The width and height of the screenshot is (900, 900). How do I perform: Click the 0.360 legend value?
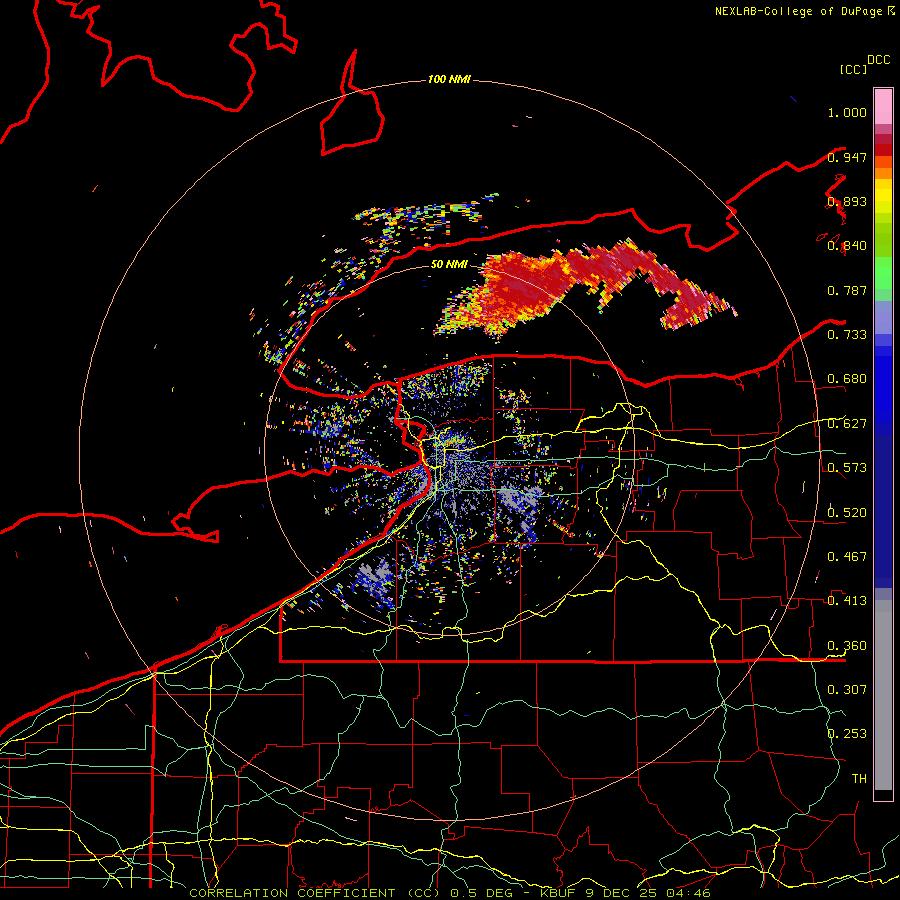click(847, 645)
